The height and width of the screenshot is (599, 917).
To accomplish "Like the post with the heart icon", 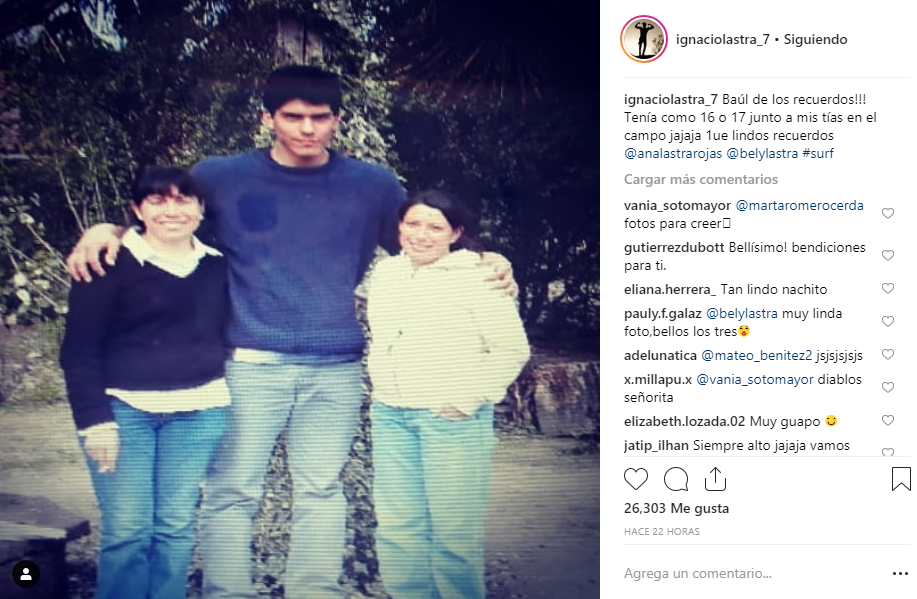I will 636,479.
